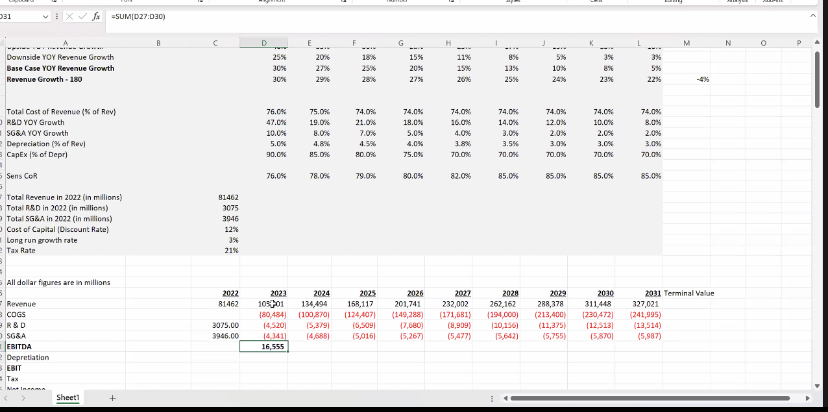Viewport: 828px width, 412px height.
Task: Select the 'Downside YOY Revenue Growth' label
Action: pyautogui.click(x=60, y=57)
